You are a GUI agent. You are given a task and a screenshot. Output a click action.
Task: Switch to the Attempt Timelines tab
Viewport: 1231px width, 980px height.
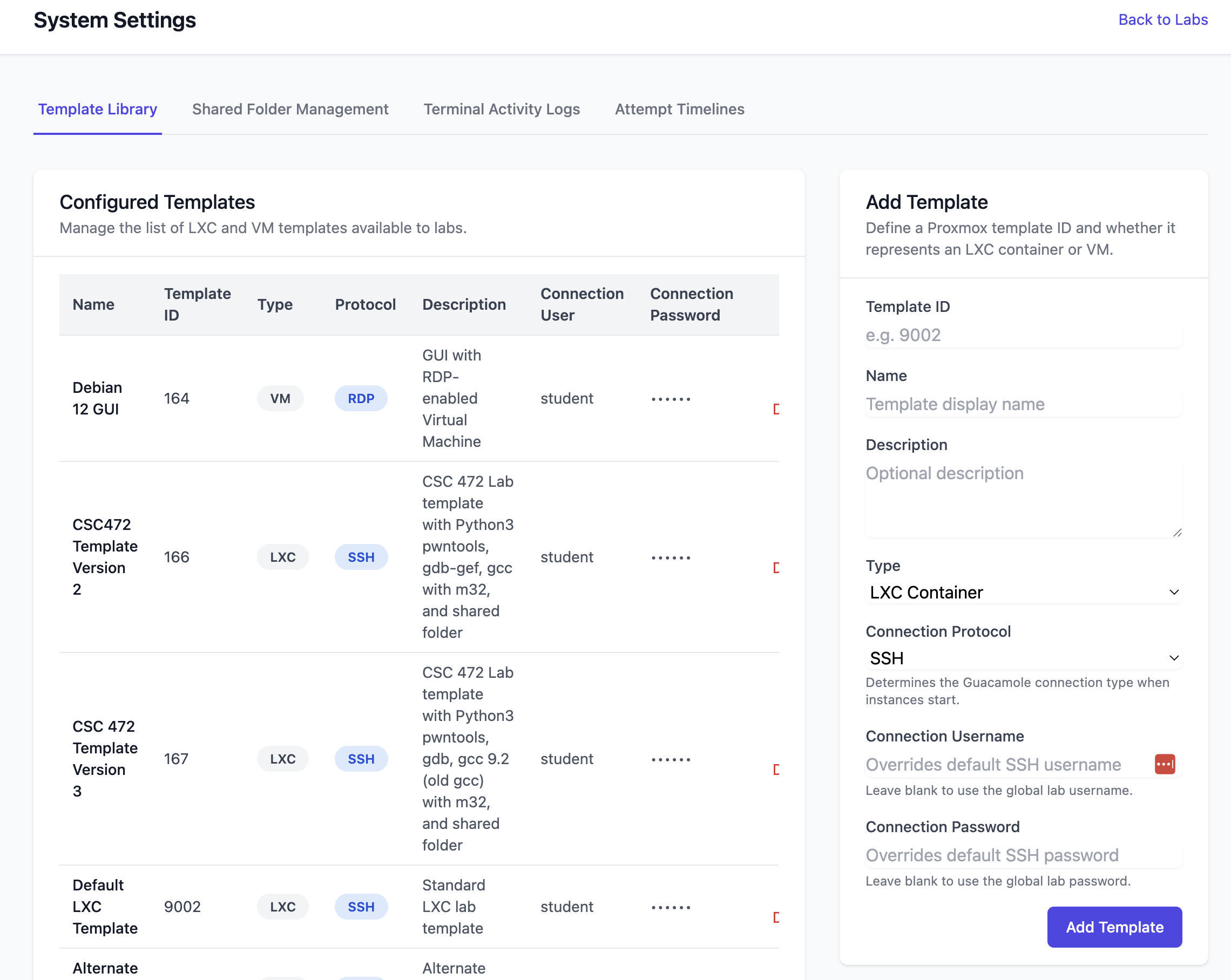[x=679, y=109]
